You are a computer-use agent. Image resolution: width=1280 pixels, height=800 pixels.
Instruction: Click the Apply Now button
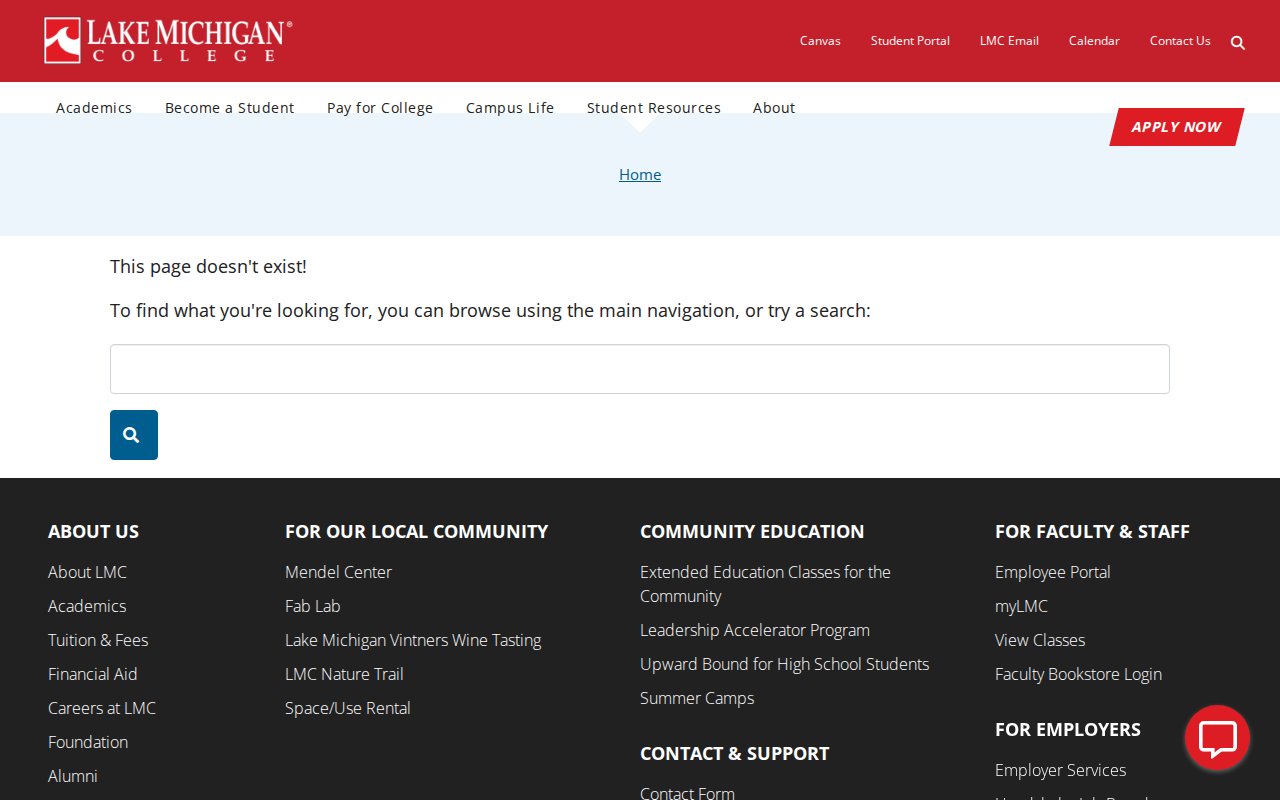point(1176,127)
